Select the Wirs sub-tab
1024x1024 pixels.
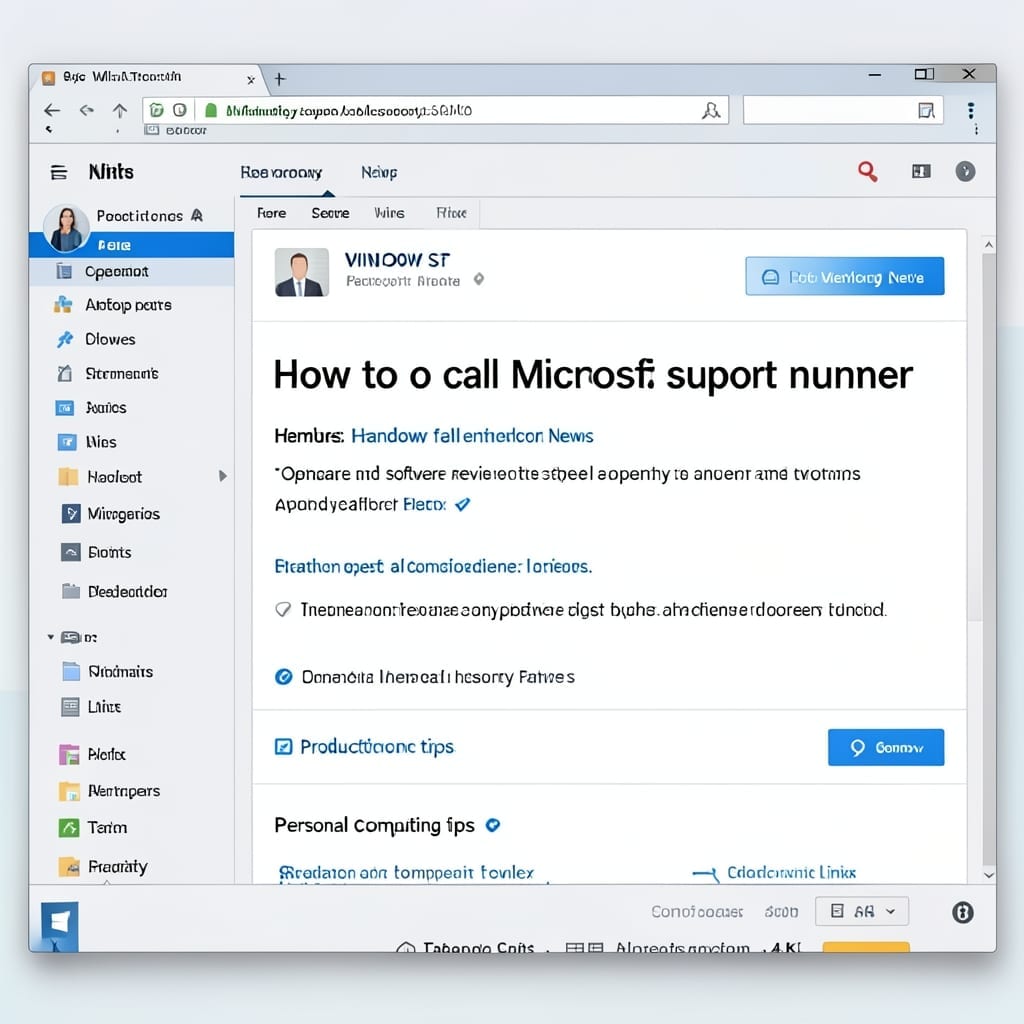389,213
